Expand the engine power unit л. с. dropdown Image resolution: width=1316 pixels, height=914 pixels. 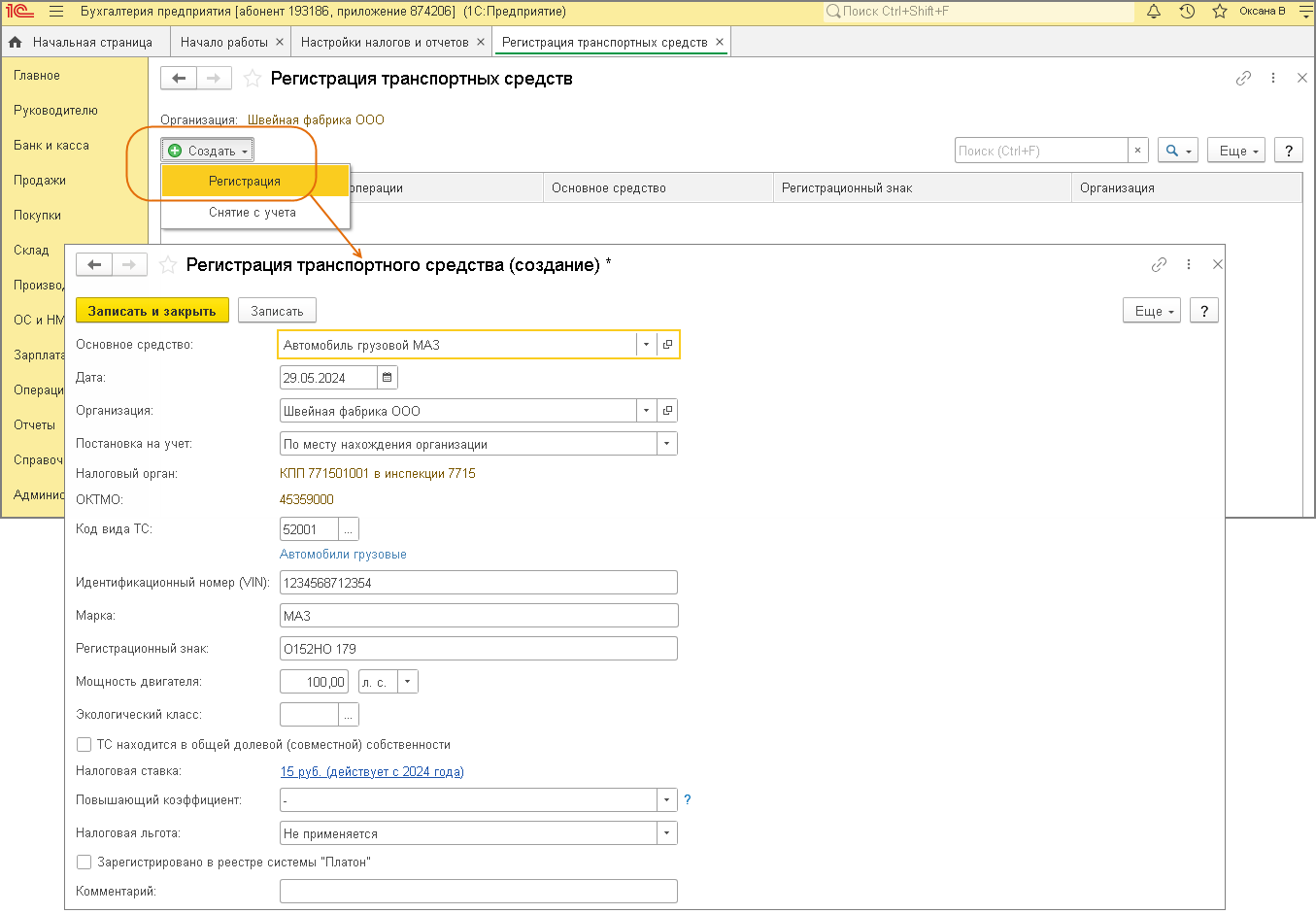[x=408, y=682]
